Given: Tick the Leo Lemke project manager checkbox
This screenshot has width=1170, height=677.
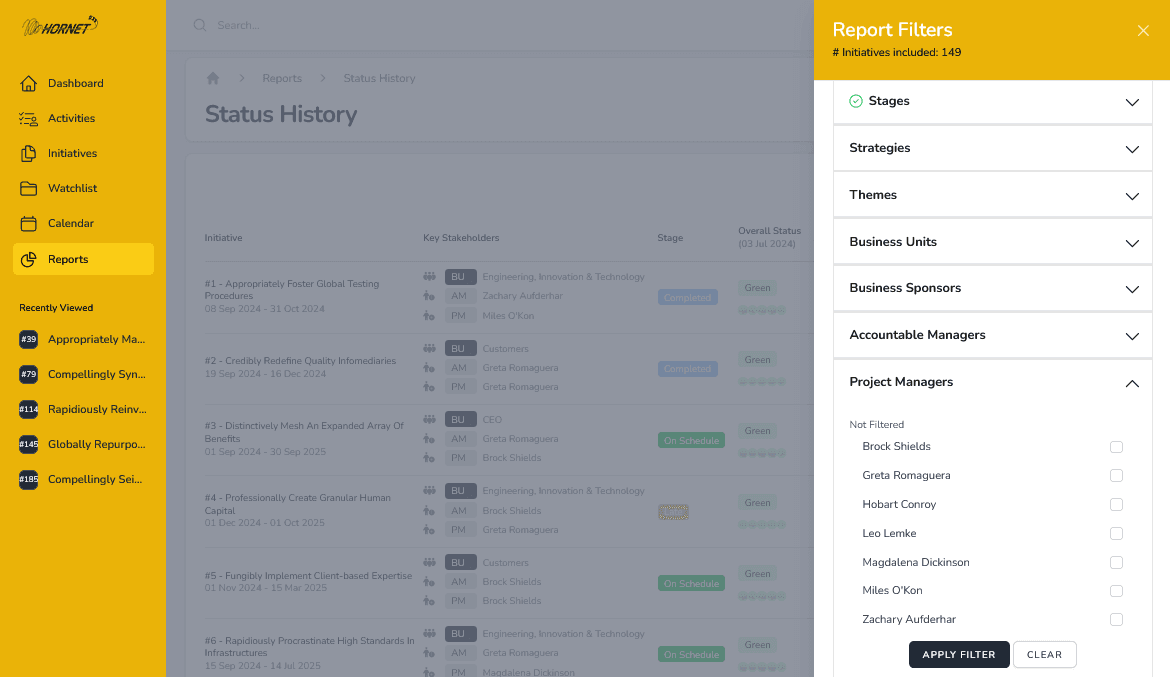Looking at the screenshot, I should (1116, 534).
